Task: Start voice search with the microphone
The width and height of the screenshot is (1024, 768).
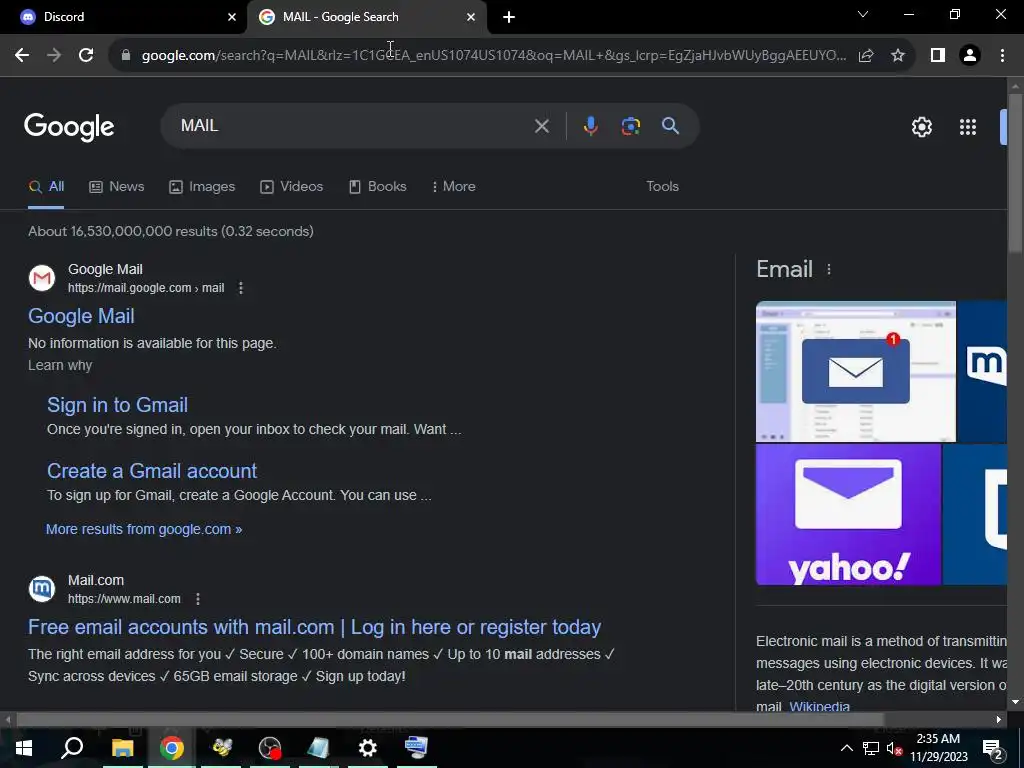Action: [590, 126]
